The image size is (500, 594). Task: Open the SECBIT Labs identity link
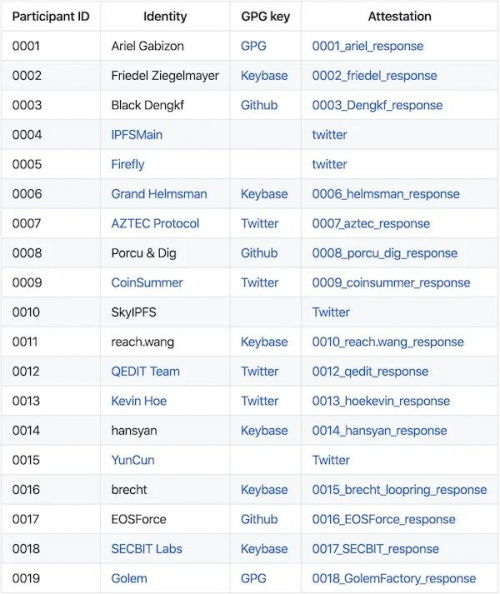tap(147, 549)
